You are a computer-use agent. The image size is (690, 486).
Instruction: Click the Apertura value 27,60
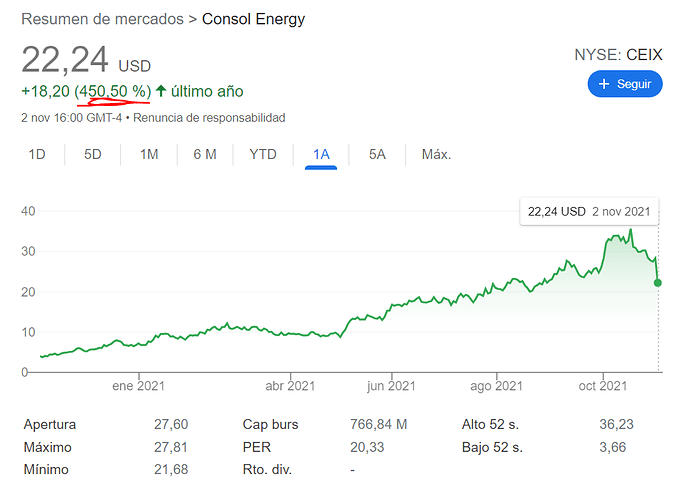(171, 424)
